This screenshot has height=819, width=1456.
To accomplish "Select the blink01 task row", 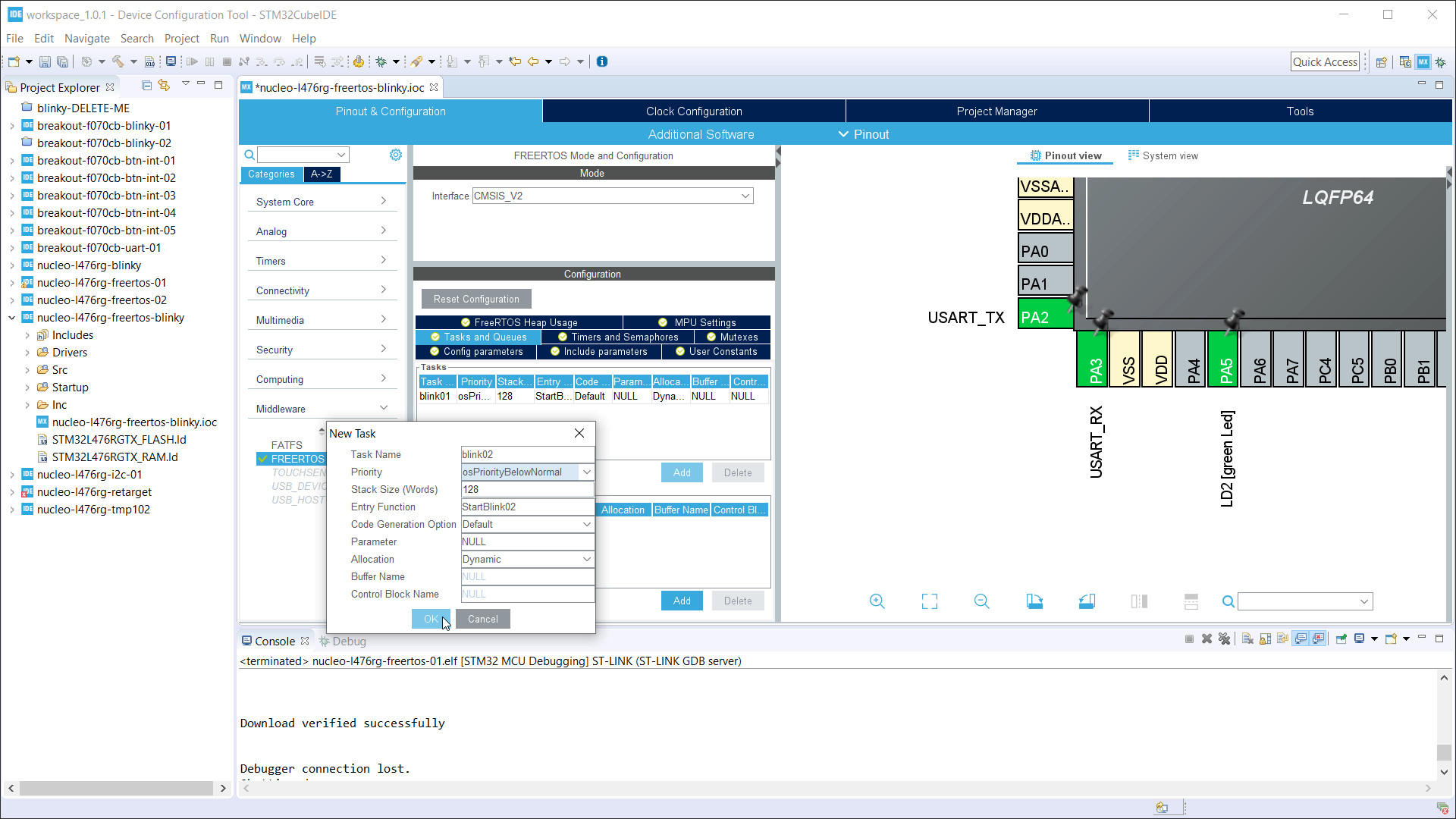I will coord(593,396).
